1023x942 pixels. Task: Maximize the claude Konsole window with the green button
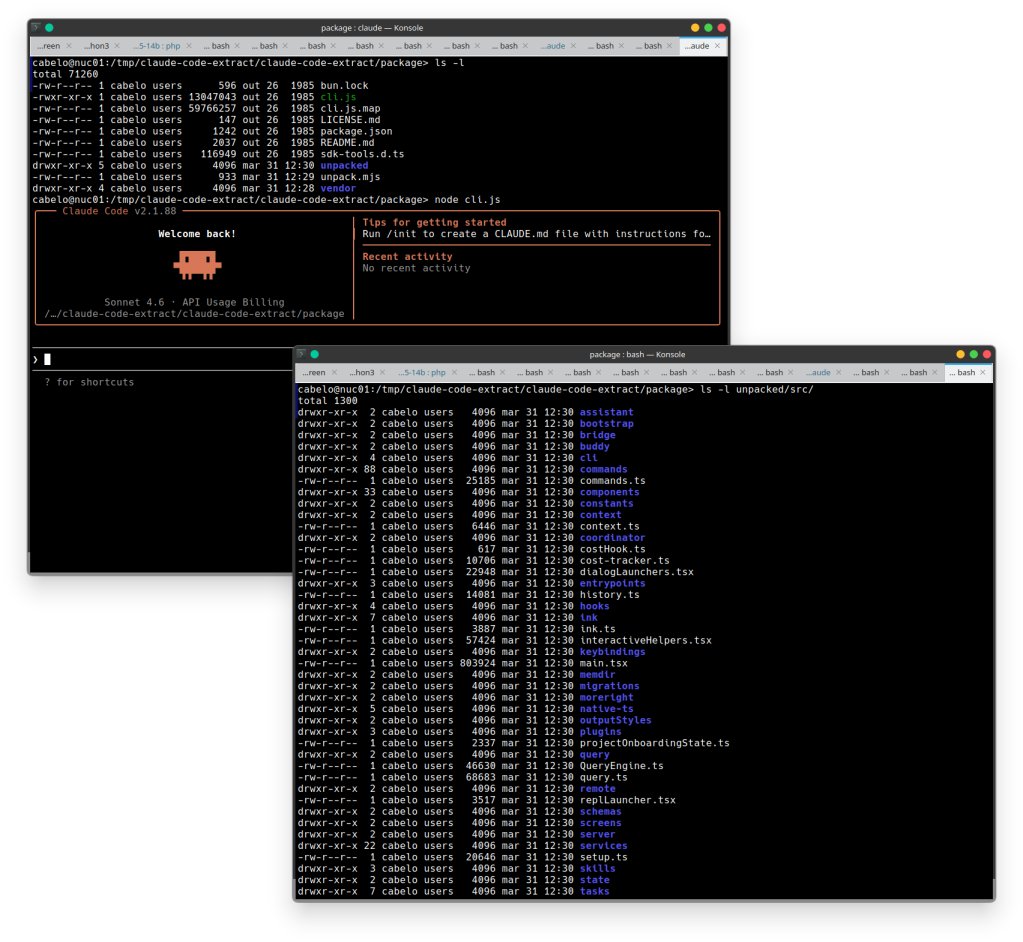708,27
